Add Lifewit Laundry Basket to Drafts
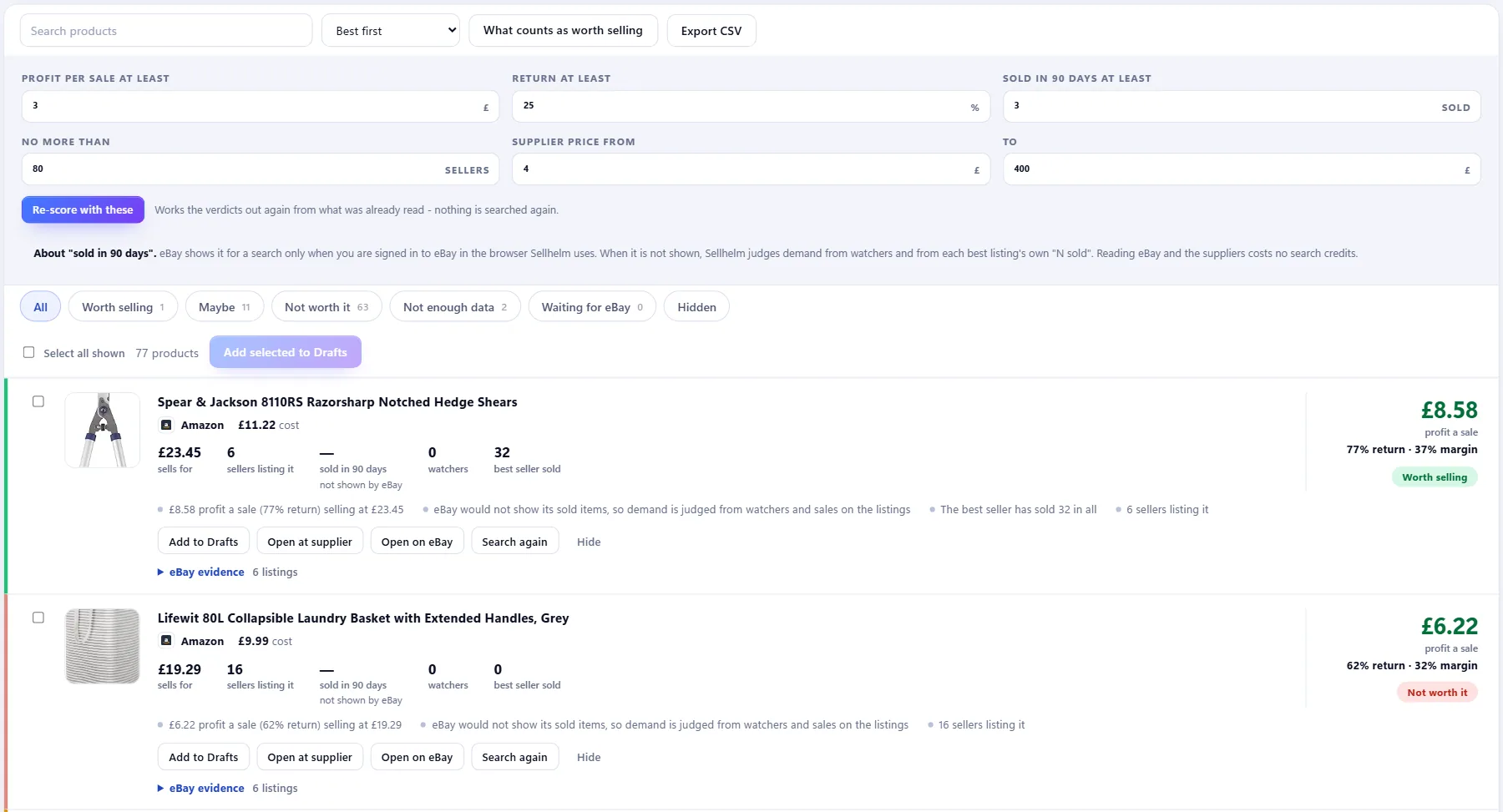 204,757
